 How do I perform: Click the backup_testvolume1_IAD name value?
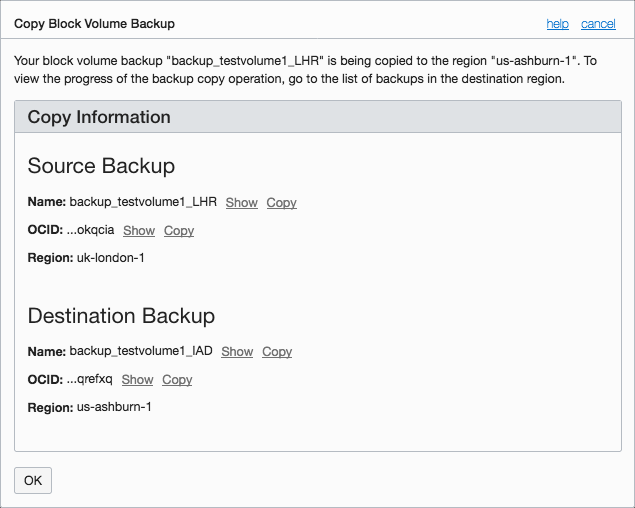(141, 351)
